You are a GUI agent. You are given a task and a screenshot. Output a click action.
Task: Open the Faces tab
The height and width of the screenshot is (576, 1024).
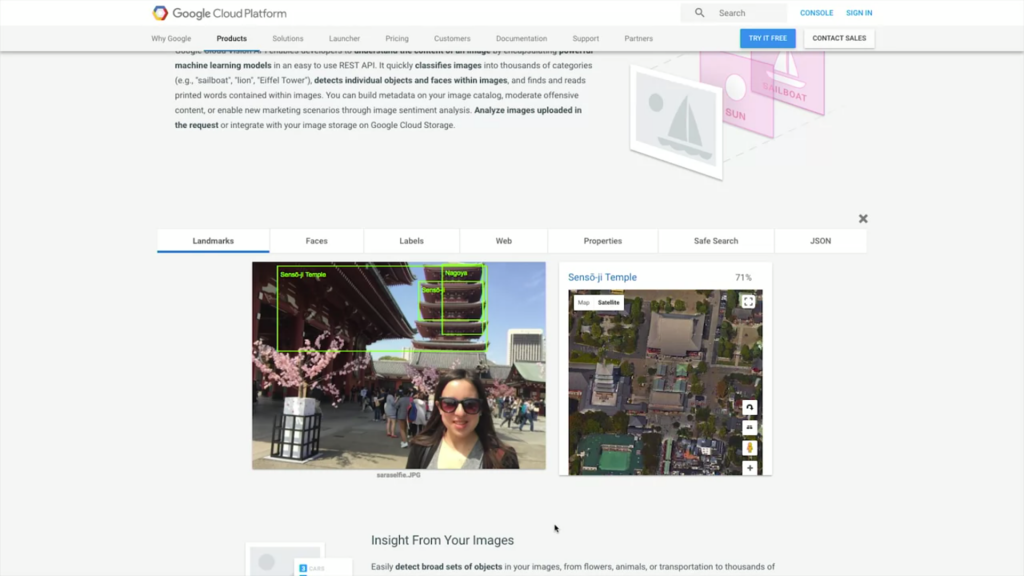click(x=317, y=241)
